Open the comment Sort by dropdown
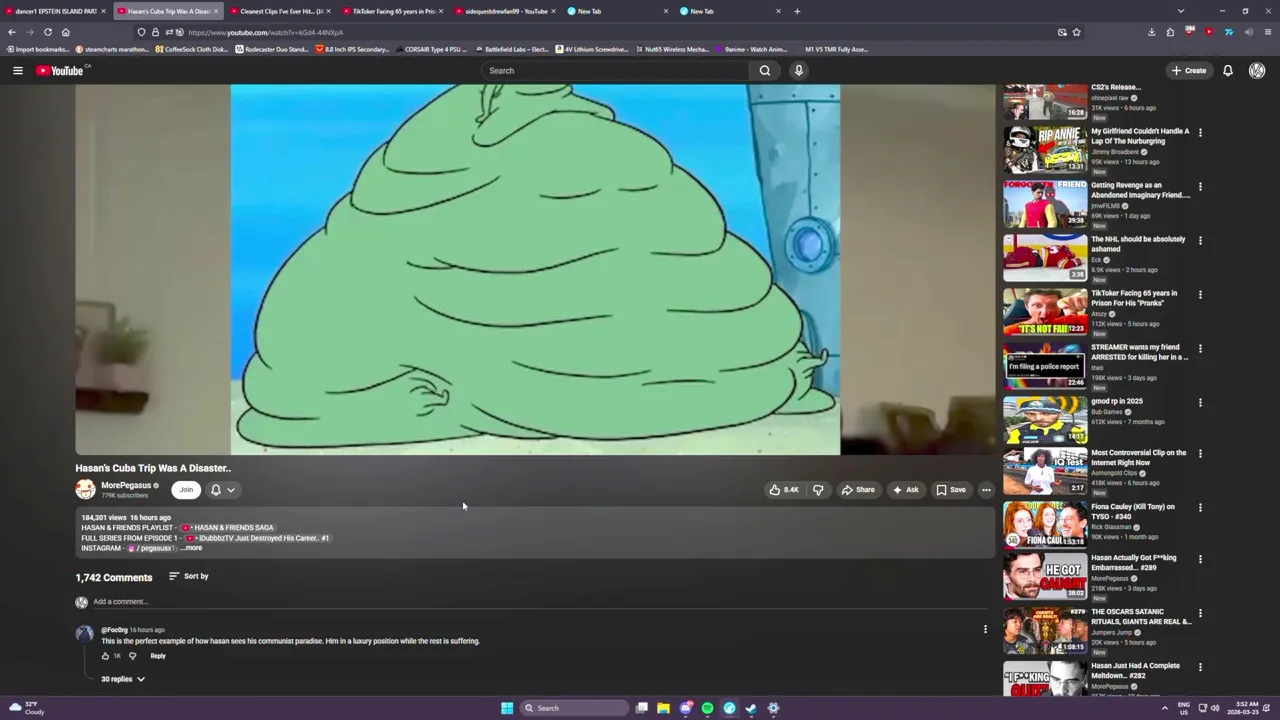The width and height of the screenshot is (1280, 720). pyautogui.click(x=189, y=576)
